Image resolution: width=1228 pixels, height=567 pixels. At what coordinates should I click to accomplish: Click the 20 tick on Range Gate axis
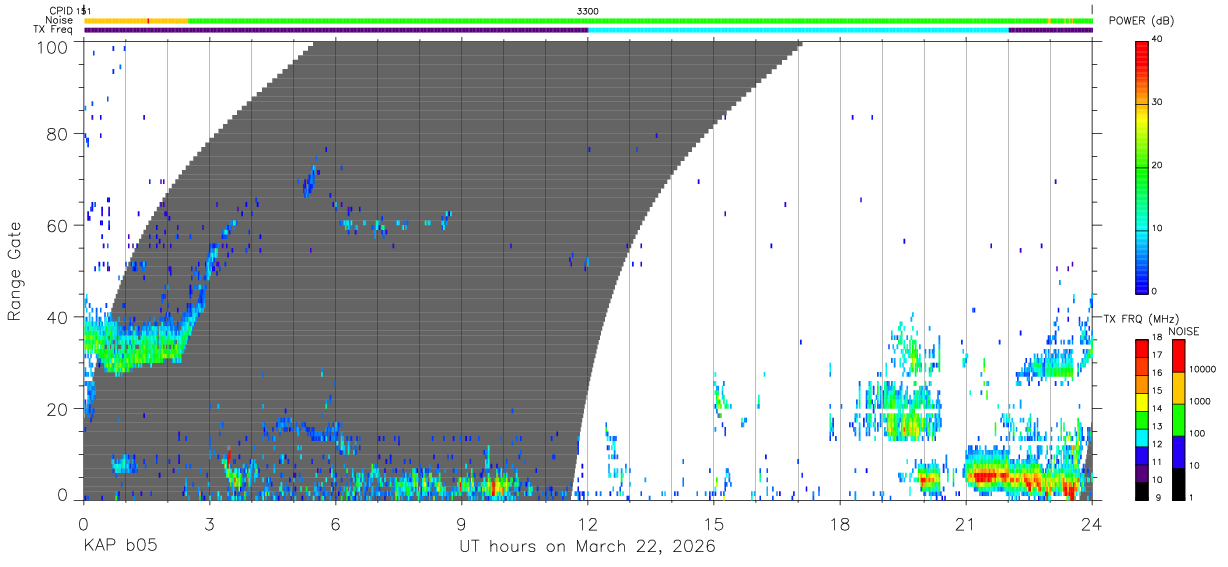(x=59, y=408)
